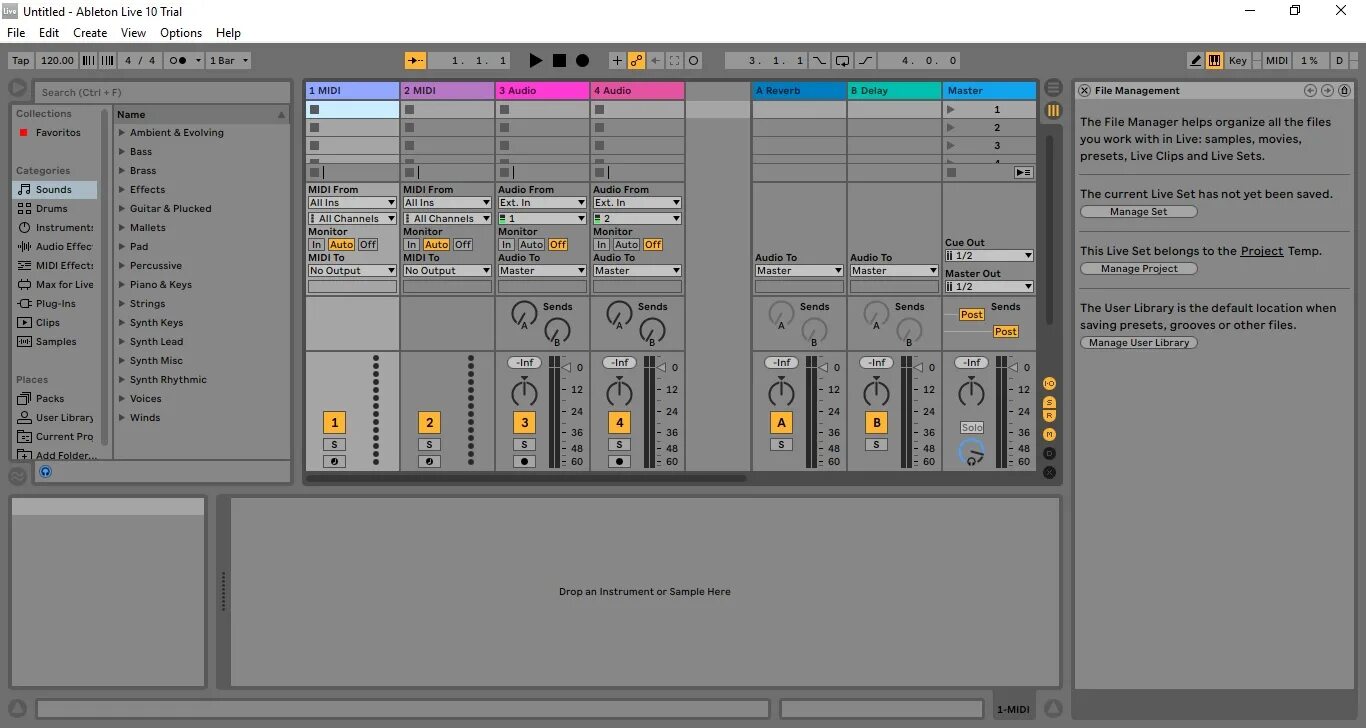Click the Manage Set button

click(1138, 212)
